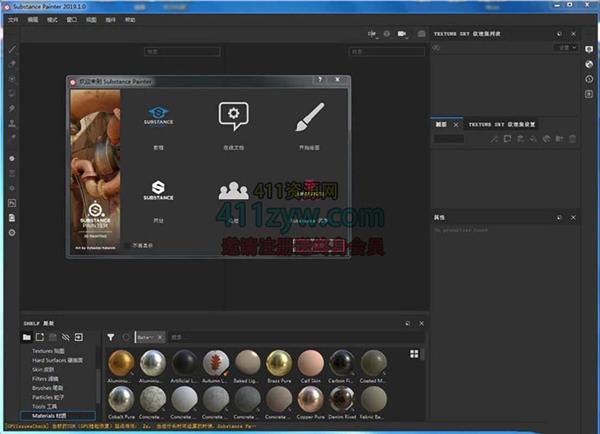Click the camera icon in viewport toolbar
600x434 pixels.
coord(402,34)
